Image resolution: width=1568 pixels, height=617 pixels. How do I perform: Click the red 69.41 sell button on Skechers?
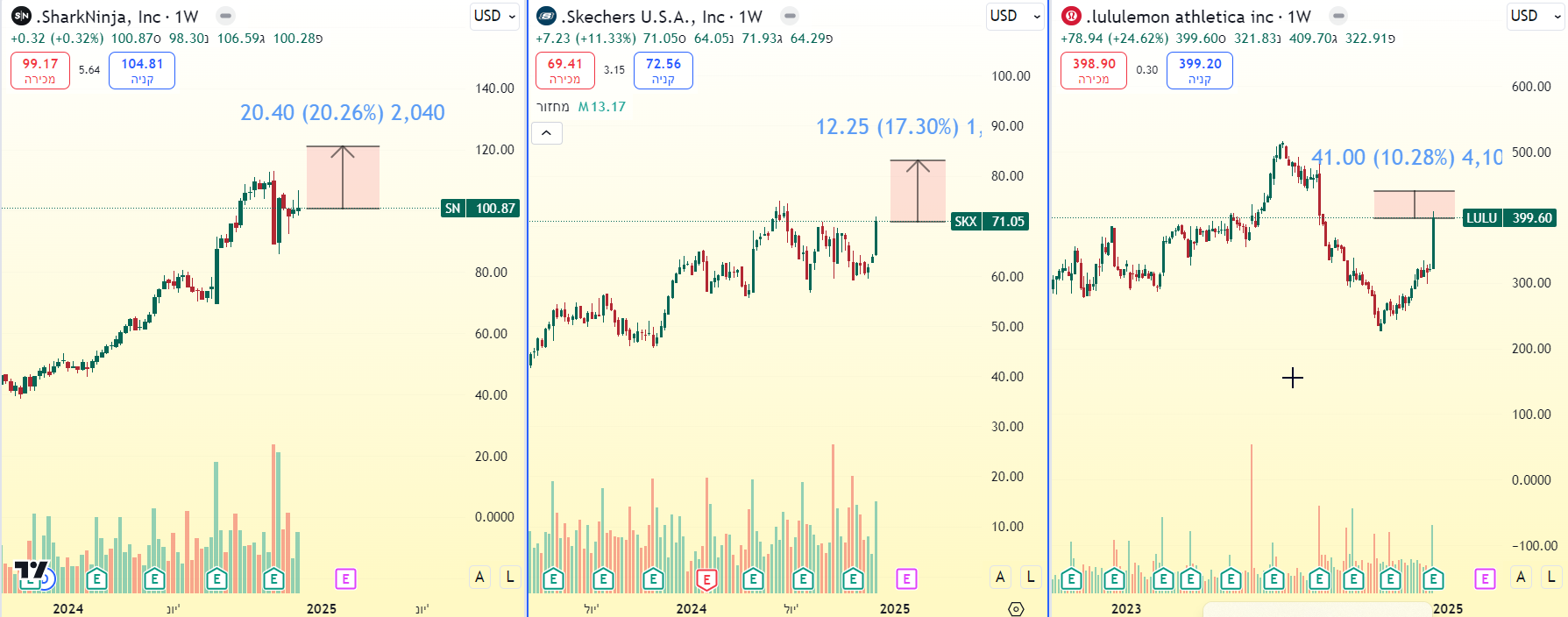pyautogui.click(x=564, y=70)
